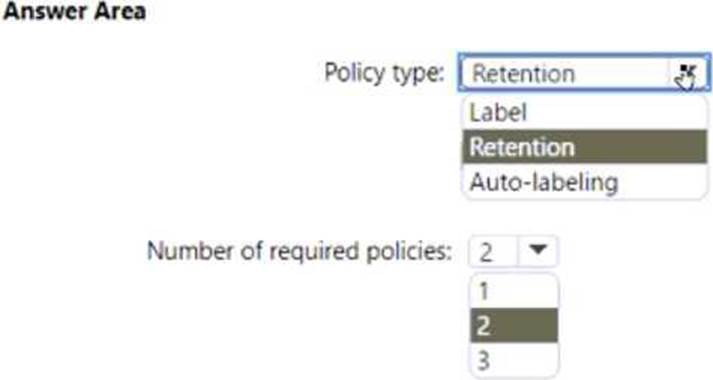This screenshot has width=713, height=380.
Task: Click the Policy type label text
Action: (x=384, y=73)
